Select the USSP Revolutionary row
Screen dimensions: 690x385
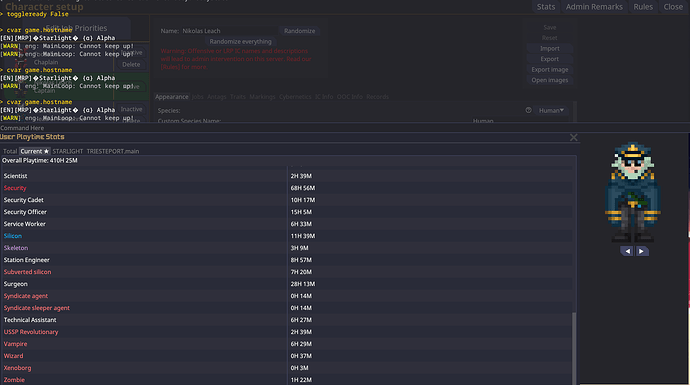coord(287,332)
